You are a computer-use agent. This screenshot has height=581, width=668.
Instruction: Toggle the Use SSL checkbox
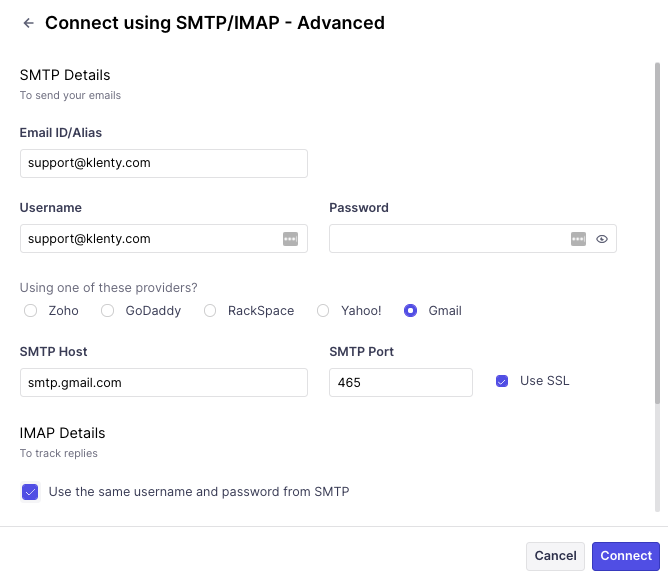[x=502, y=381]
